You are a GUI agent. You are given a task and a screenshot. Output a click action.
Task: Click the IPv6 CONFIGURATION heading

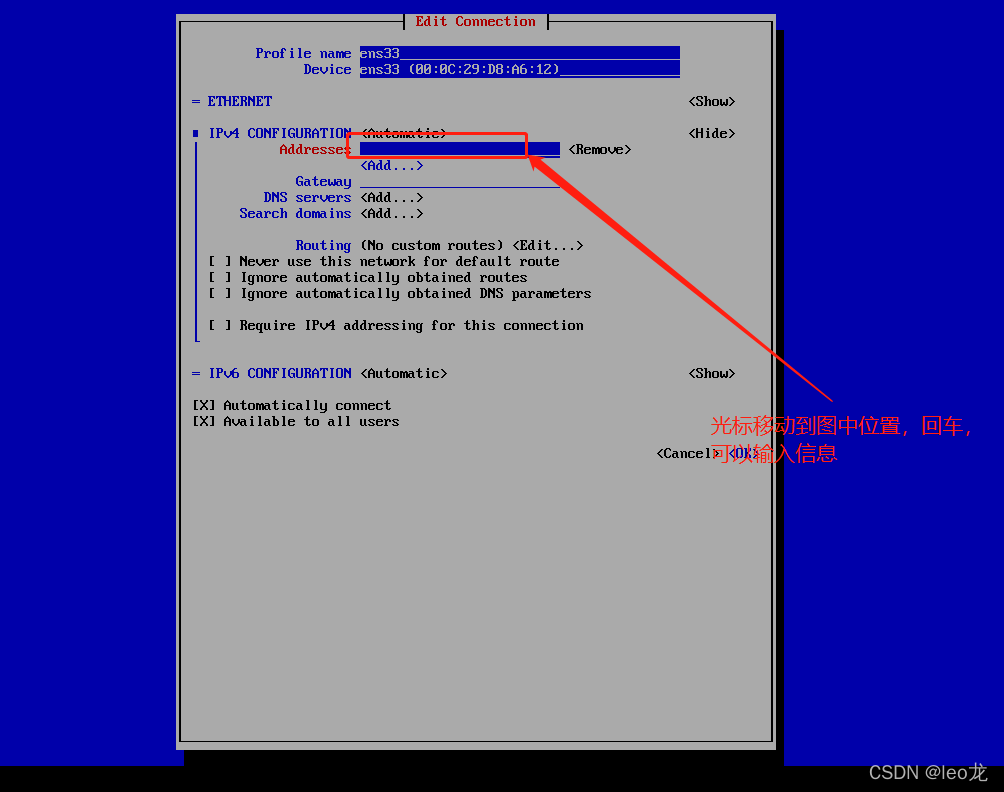(x=280, y=373)
